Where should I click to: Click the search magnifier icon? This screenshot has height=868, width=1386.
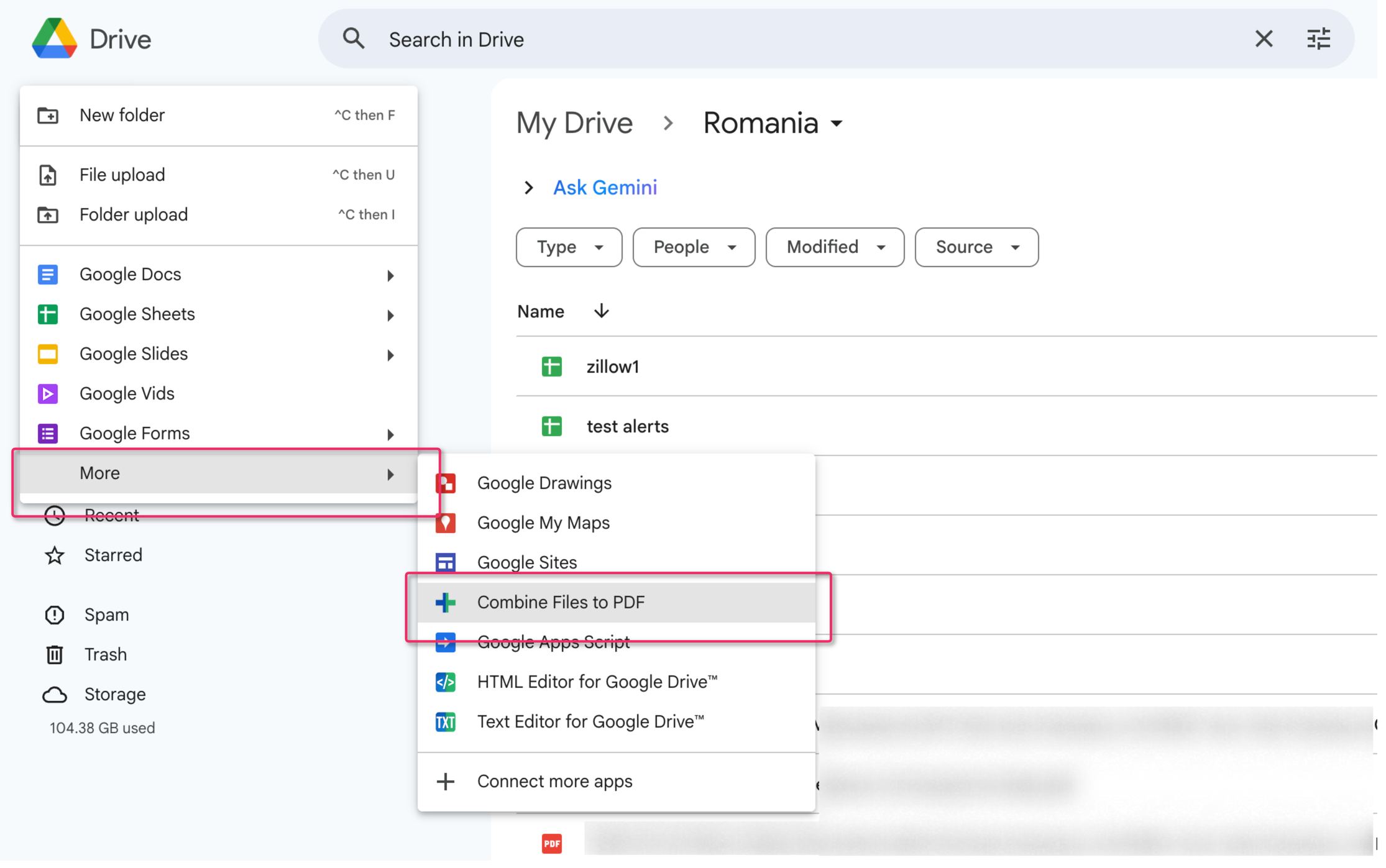354,39
